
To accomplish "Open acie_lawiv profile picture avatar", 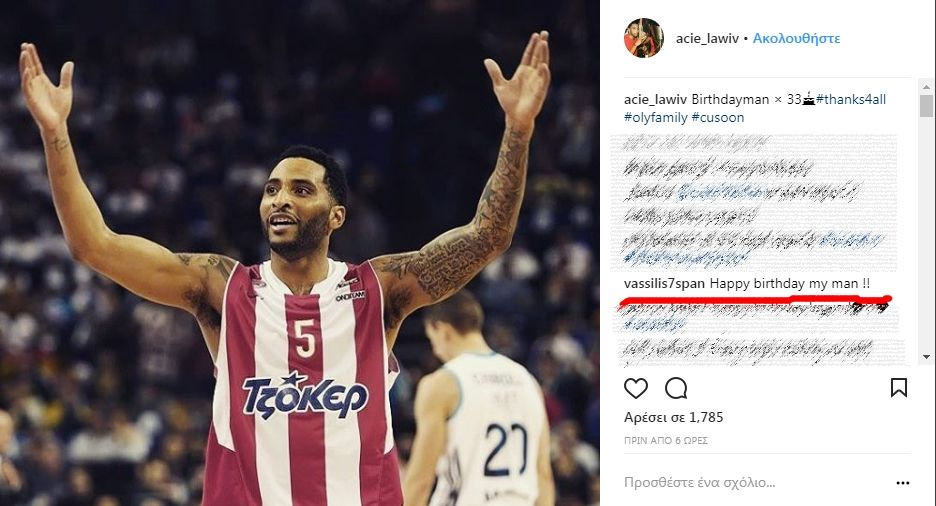I will click(x=644, y=38).
